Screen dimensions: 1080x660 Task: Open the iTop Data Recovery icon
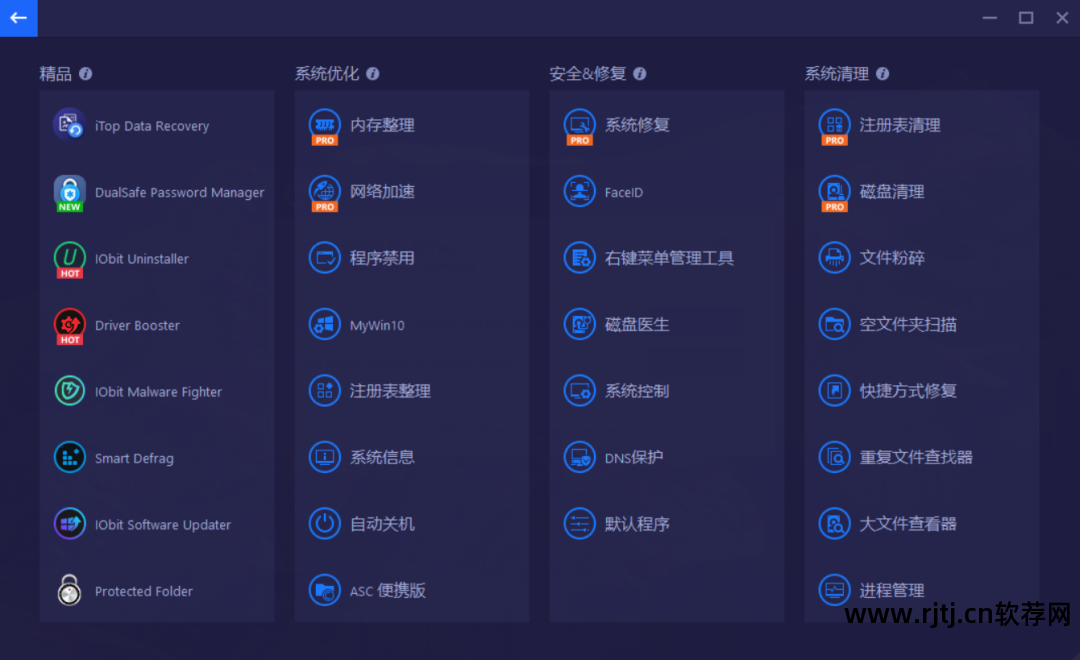(70, 125)
